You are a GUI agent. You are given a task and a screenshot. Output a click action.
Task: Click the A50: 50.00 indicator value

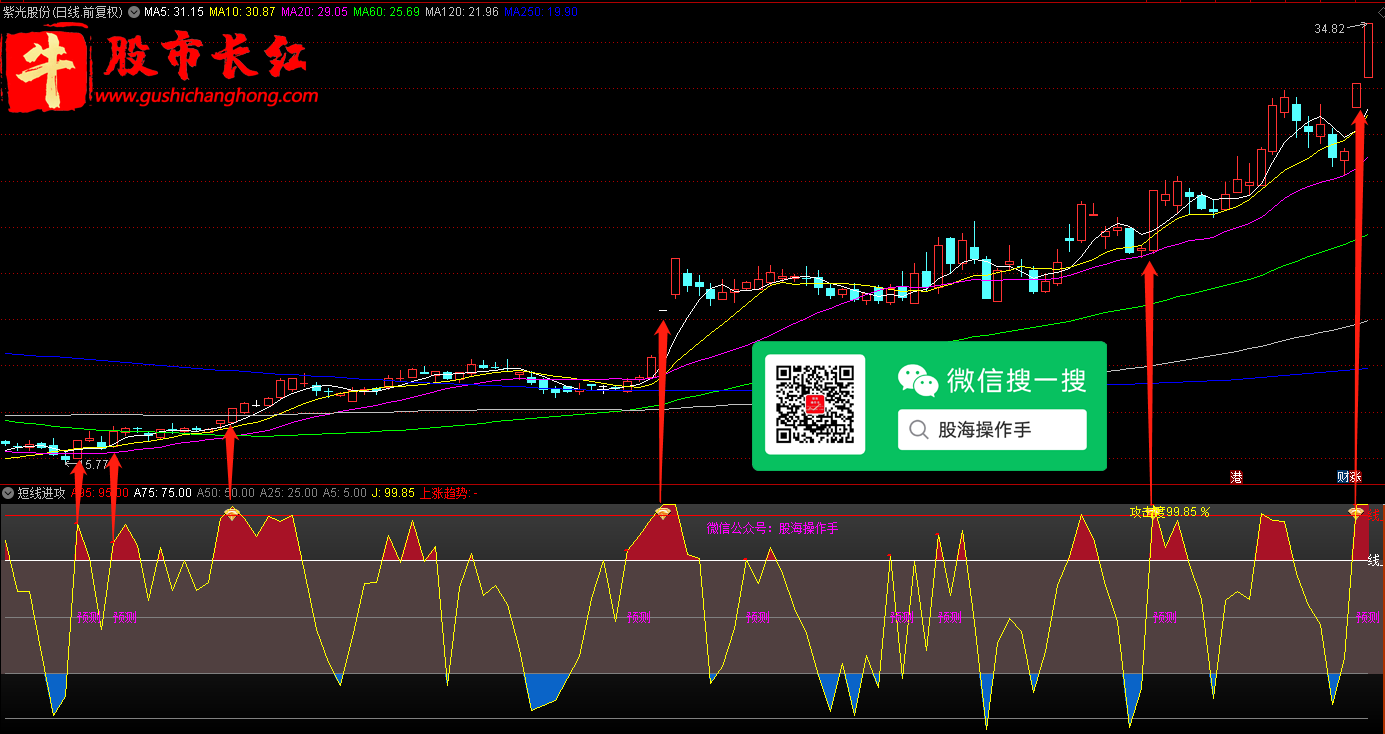[225, 493]
